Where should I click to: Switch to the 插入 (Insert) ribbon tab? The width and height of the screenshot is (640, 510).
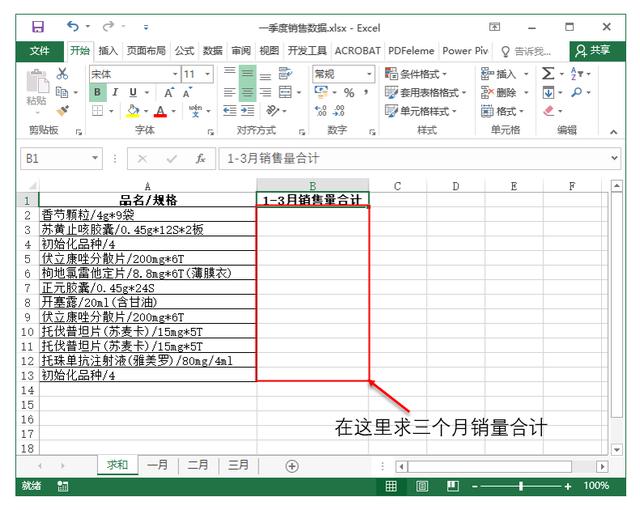(108, 51)
